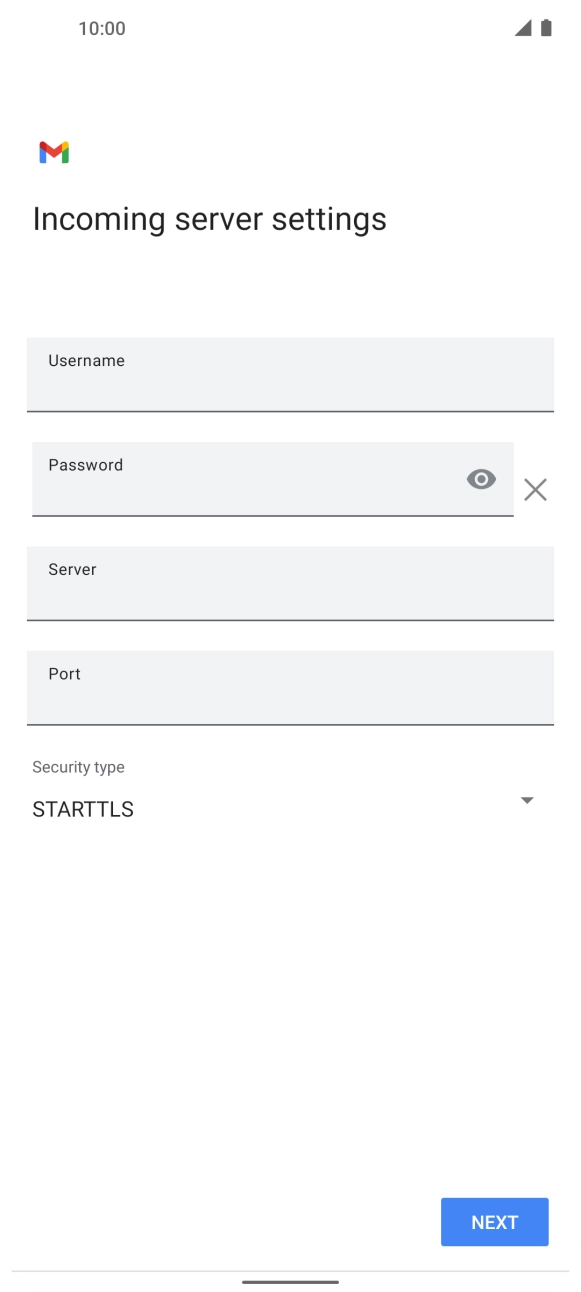The width and height of the screenshot is (581, 1292).
Task: Click the dropdown arrow beside STARTTLS
Action: [x=527, y=800]
